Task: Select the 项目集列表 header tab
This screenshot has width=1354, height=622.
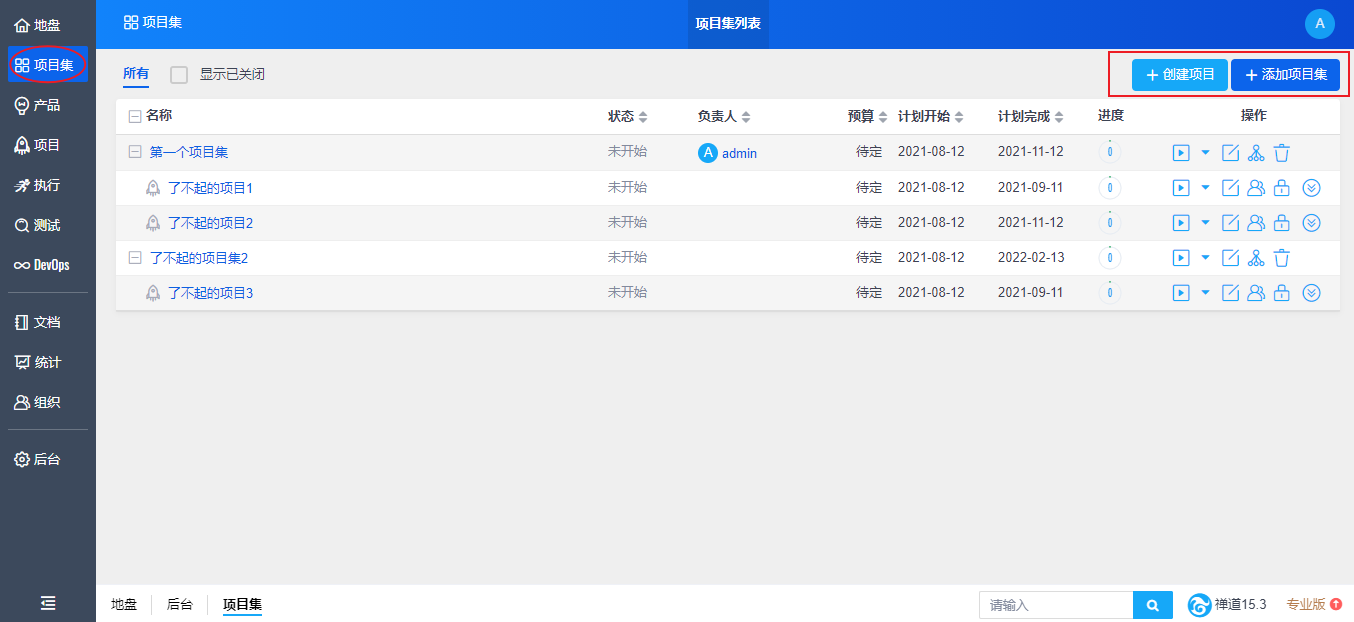Action: (x=728, y=24)
